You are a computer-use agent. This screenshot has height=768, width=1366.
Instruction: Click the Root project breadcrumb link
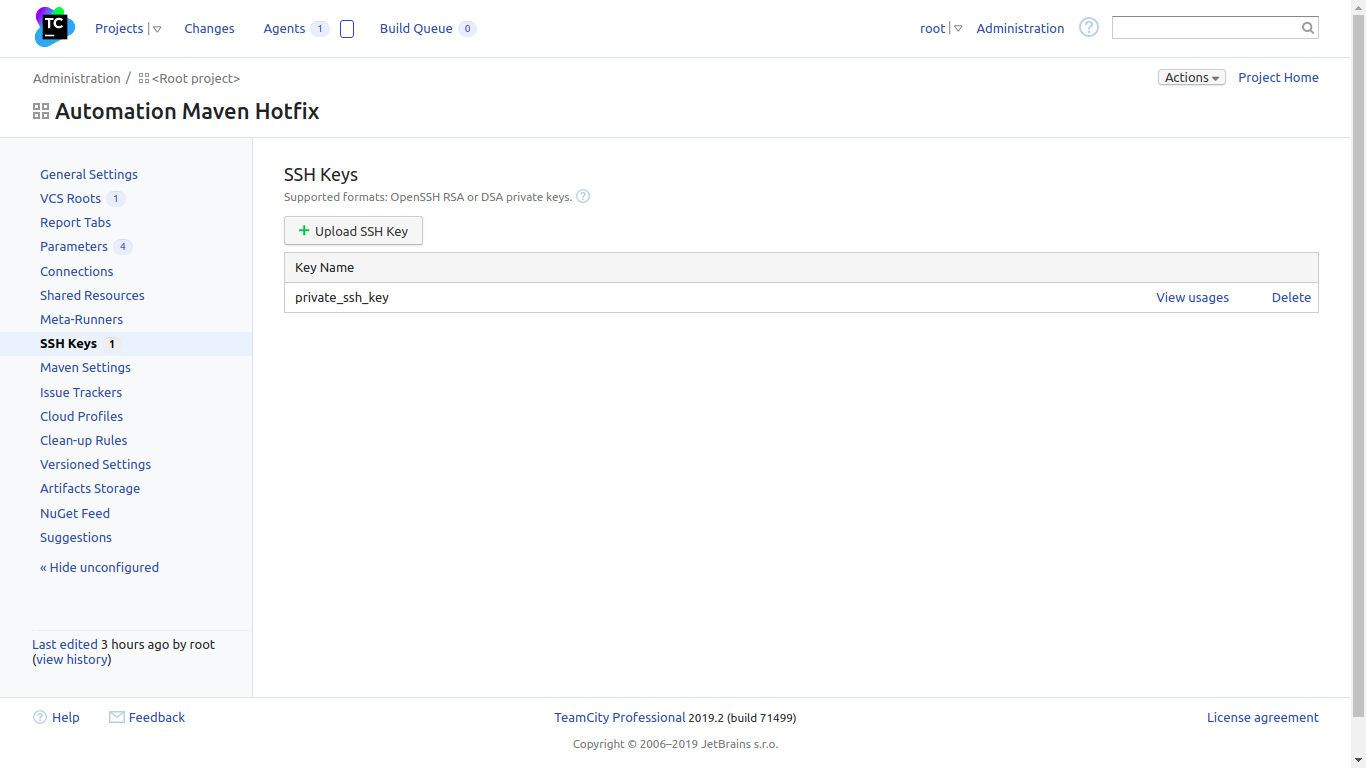pyautogui.click(x=196, y=78)
